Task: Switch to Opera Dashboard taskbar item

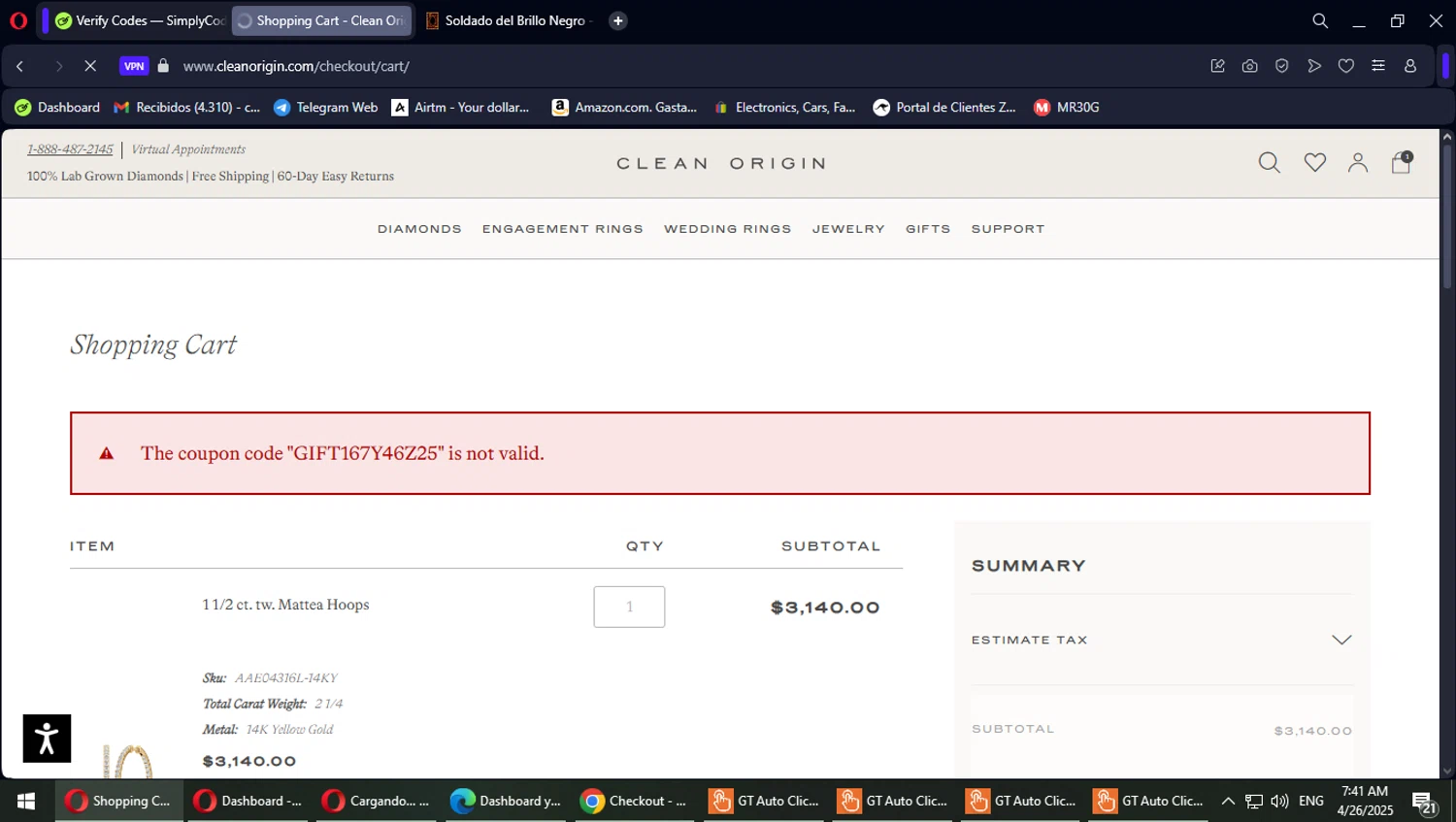Action: pos(248,802)
